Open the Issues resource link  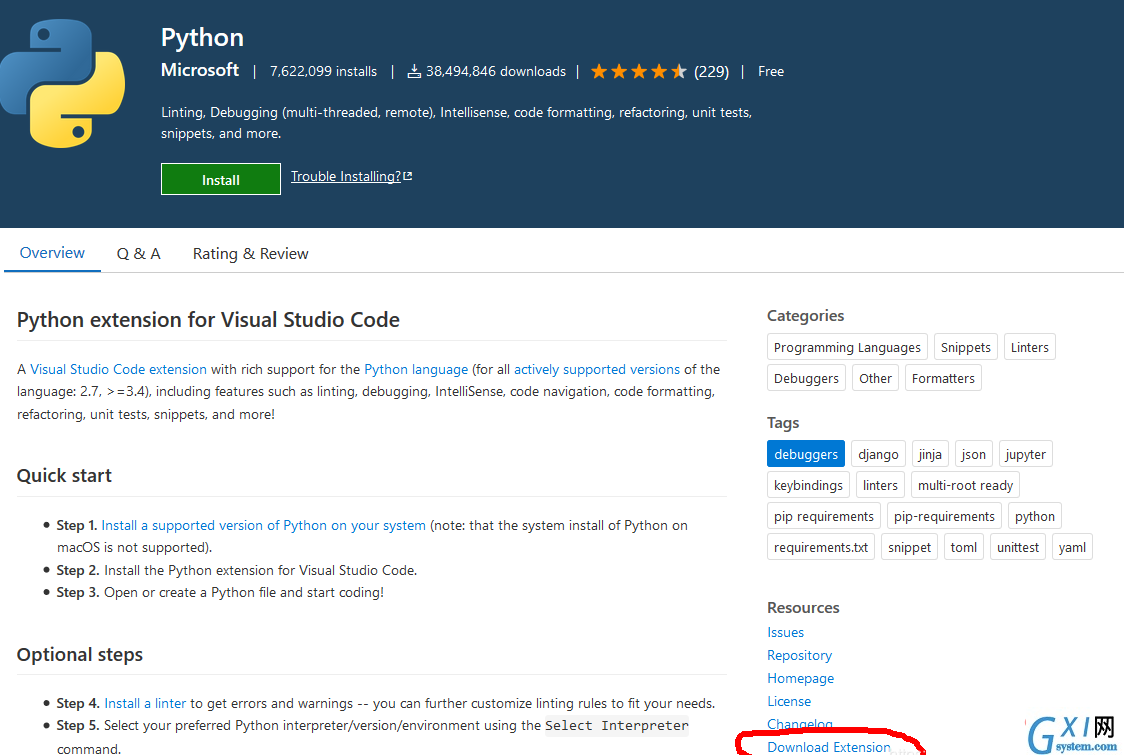pyautogui.click(x=786, y=632)
